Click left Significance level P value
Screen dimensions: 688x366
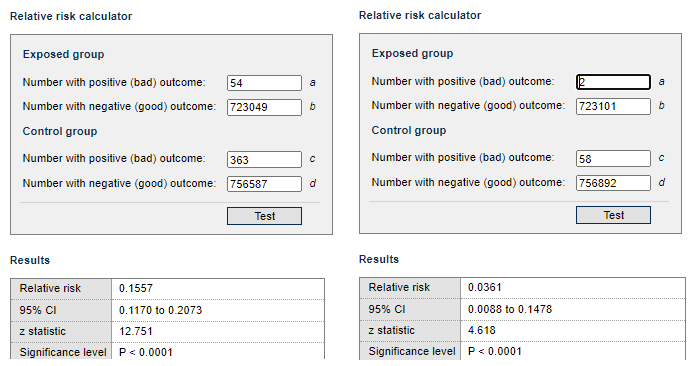click(146, 352)
